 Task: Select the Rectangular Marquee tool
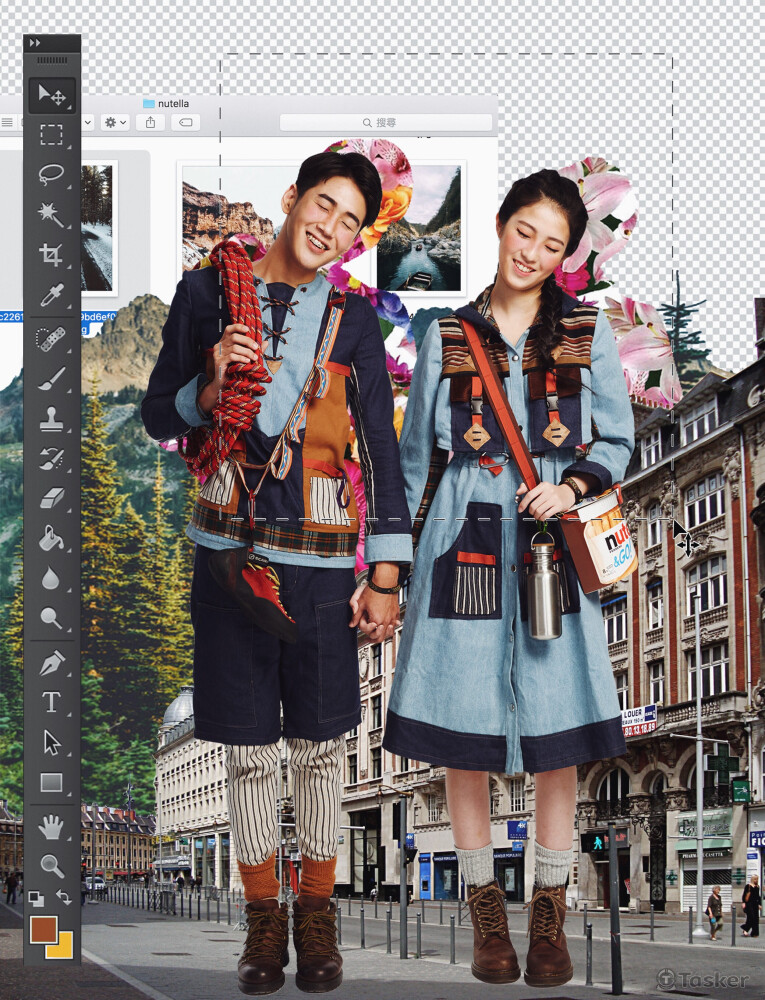51,135
